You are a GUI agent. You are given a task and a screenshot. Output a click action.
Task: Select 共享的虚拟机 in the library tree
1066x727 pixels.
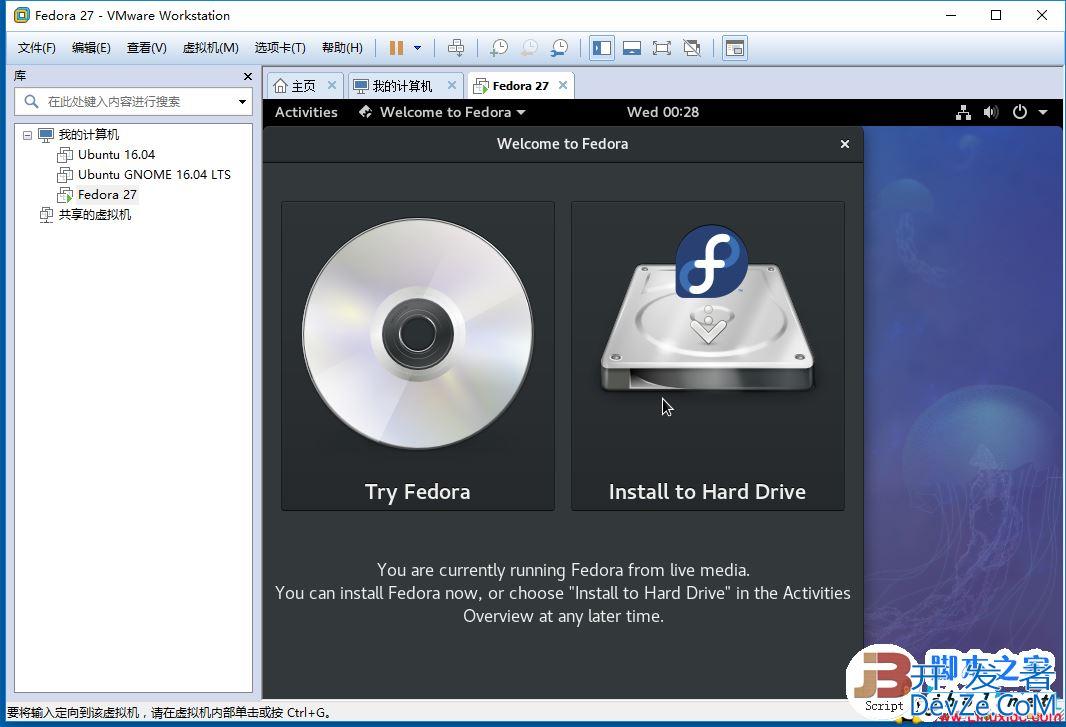[x=94, y=215]
